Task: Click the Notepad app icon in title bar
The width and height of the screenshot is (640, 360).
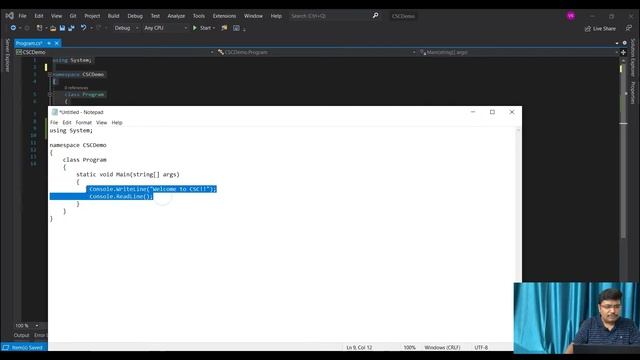Action: (x=54, y=112)
